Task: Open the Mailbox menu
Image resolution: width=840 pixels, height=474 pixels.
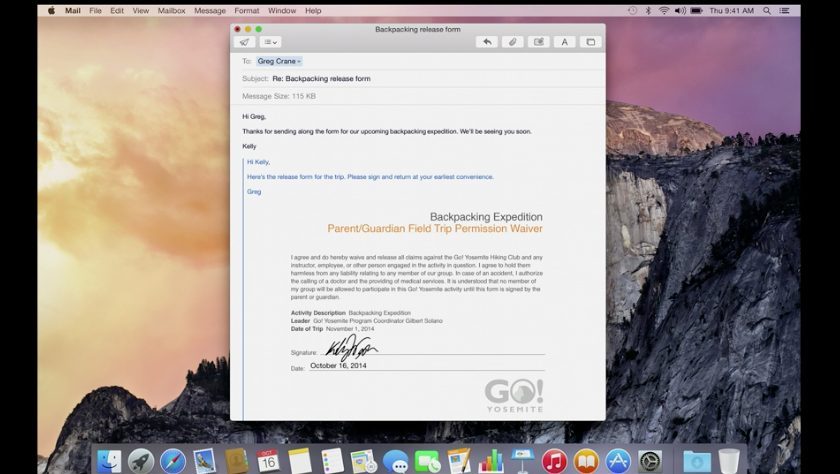Action: (172, 10)
